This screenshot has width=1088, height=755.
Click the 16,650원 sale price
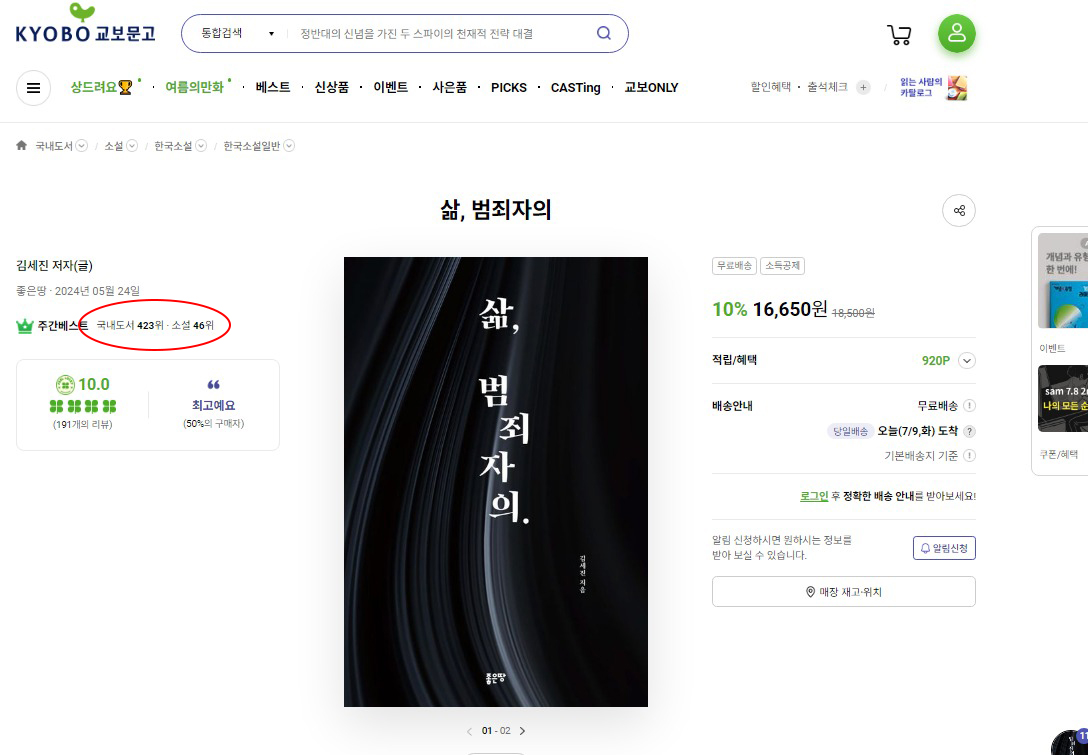click(790, 309)
